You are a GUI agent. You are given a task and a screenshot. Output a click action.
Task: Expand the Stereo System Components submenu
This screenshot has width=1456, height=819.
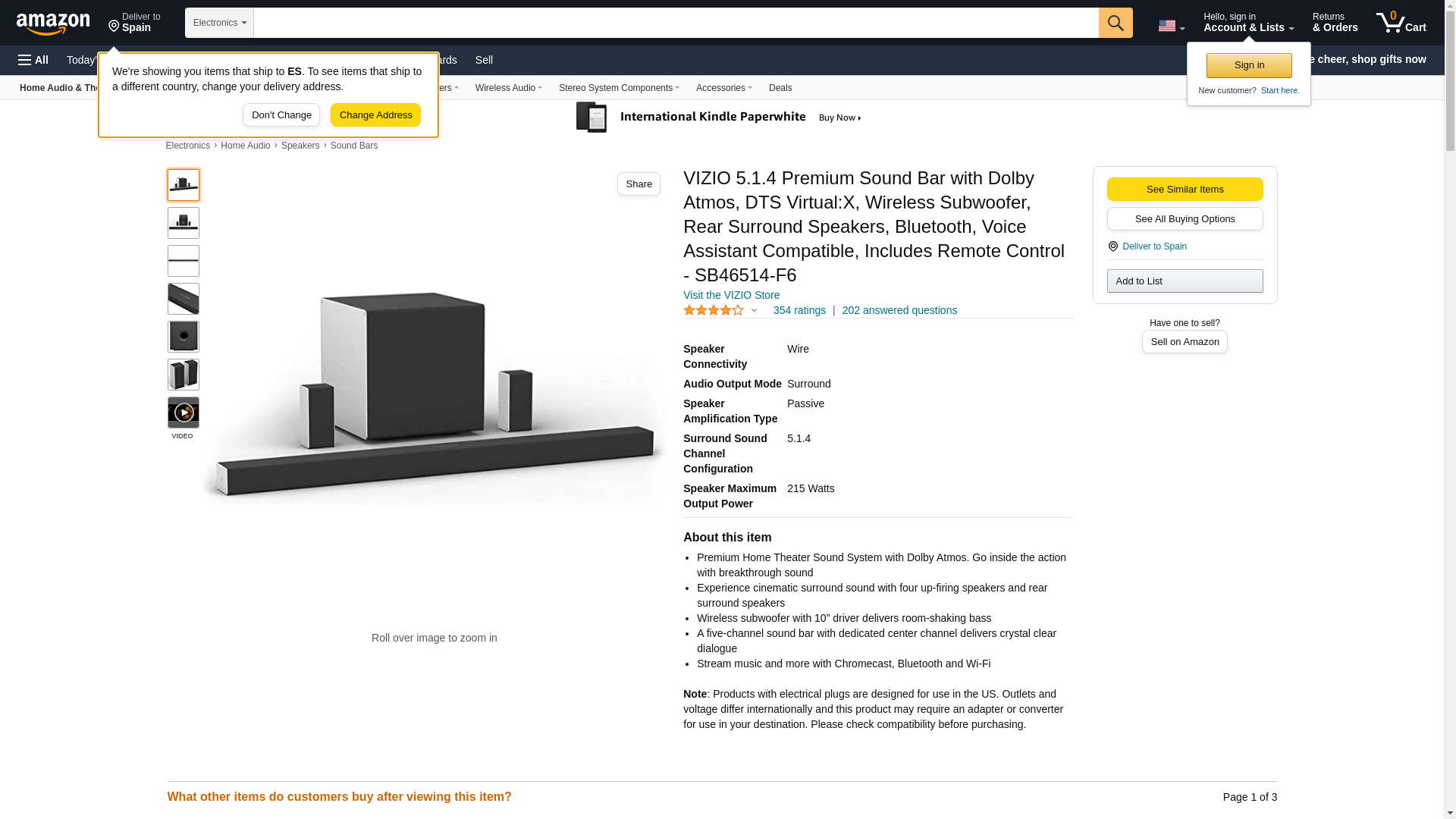(619, 88)
